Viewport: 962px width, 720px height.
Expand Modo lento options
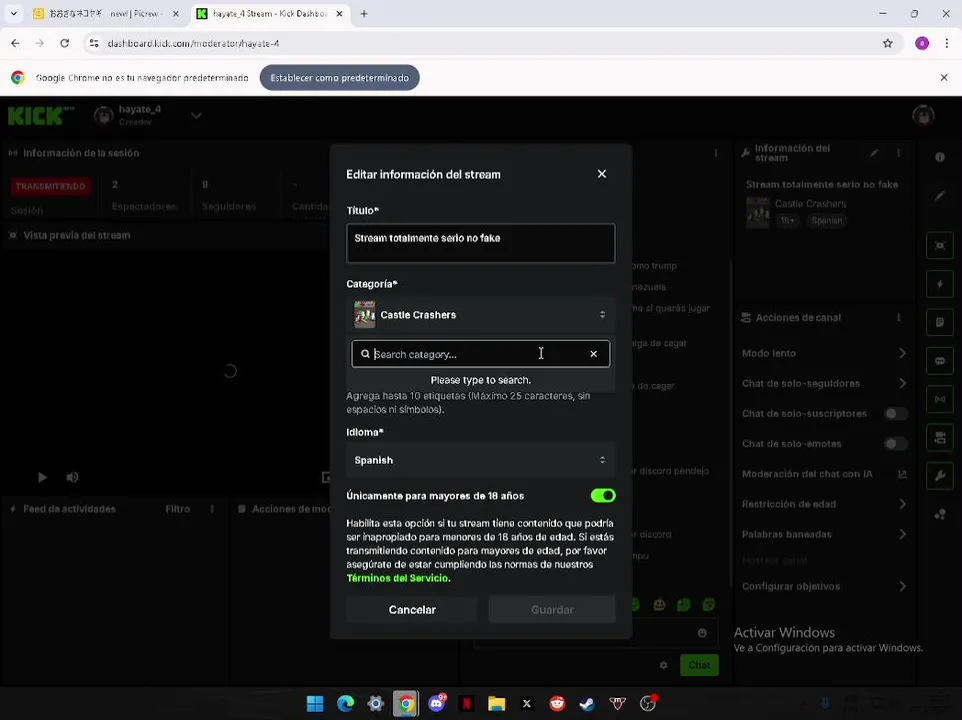pos(902,353)
